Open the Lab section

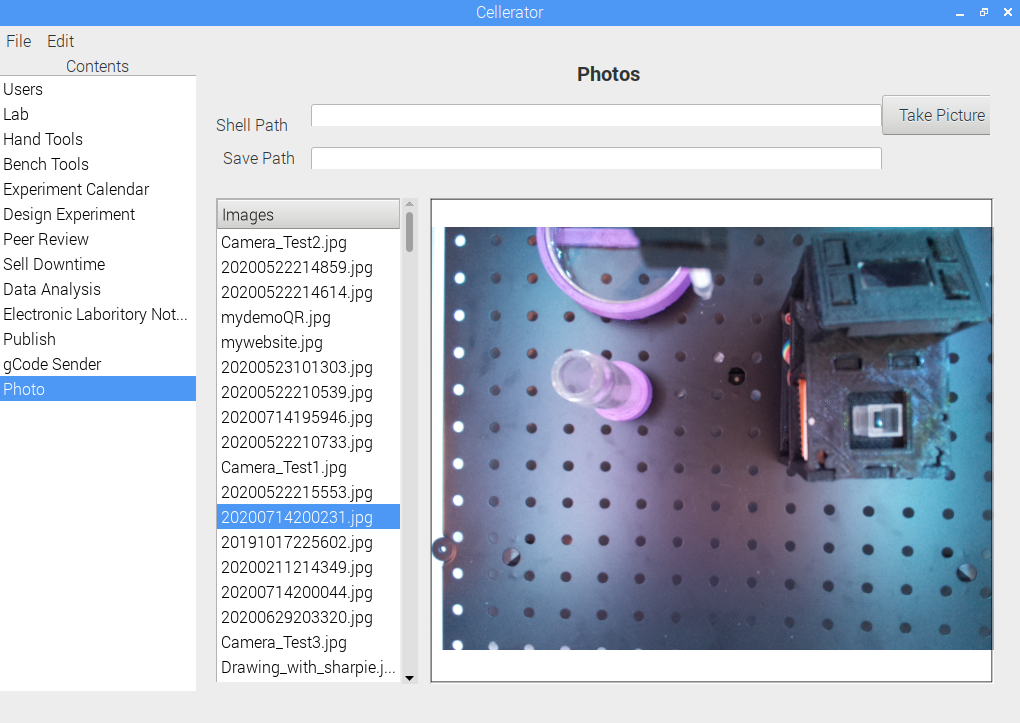point(16,114)
